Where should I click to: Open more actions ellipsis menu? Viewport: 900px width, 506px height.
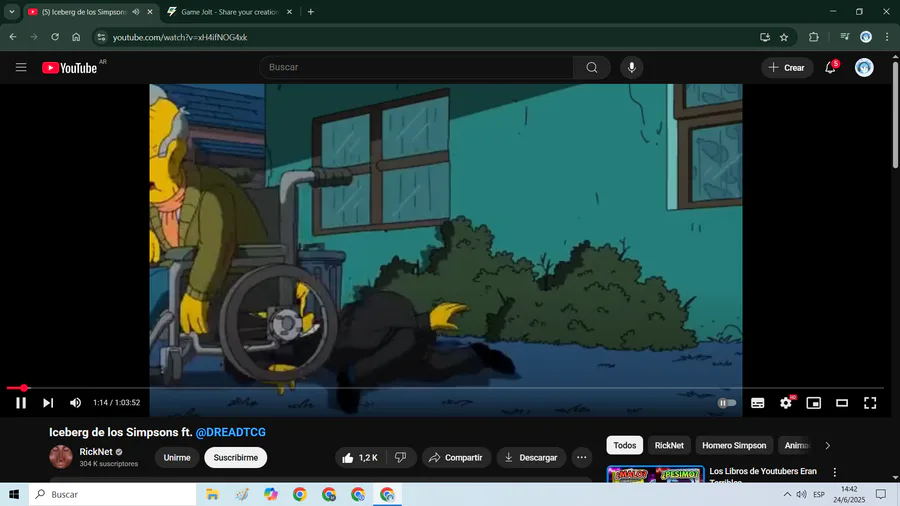pos(581,457)
